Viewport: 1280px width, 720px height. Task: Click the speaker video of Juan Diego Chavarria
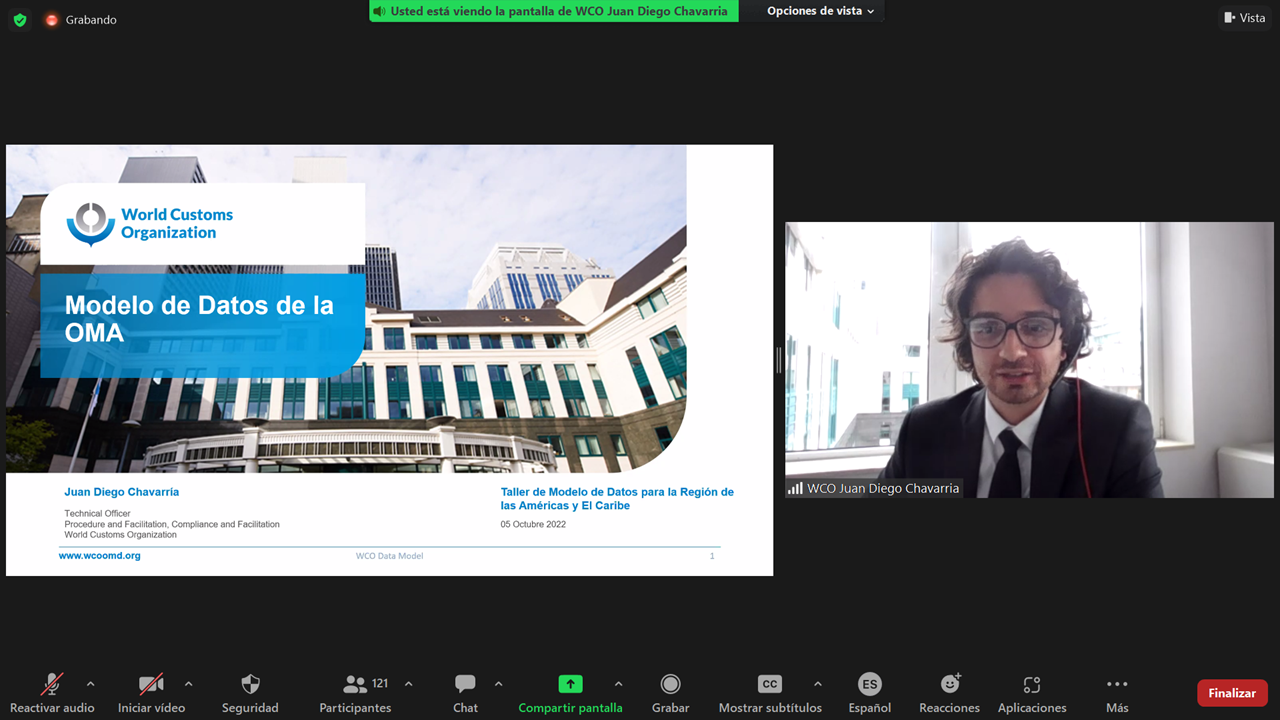point(1029,360)
